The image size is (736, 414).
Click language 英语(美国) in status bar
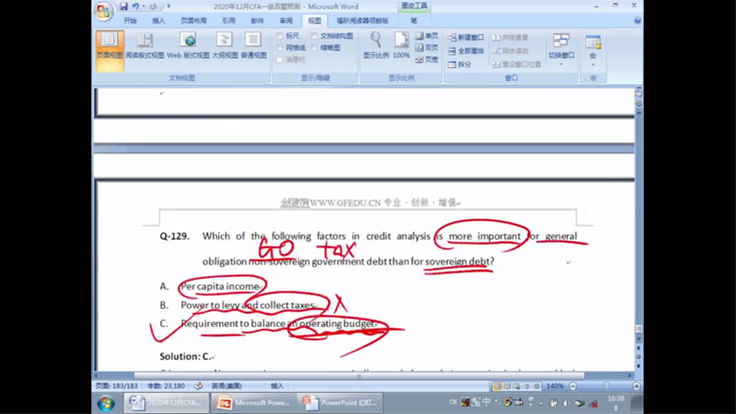(x=227, y=386)
